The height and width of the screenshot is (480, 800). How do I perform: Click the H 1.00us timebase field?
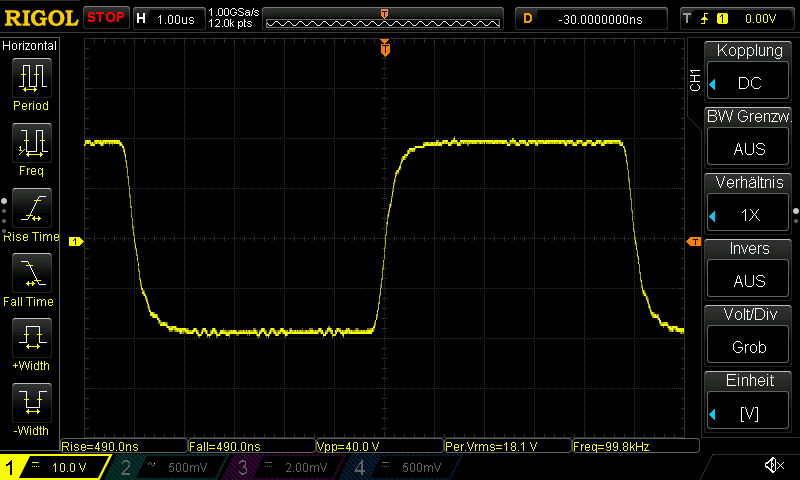[x=169, y=19]
